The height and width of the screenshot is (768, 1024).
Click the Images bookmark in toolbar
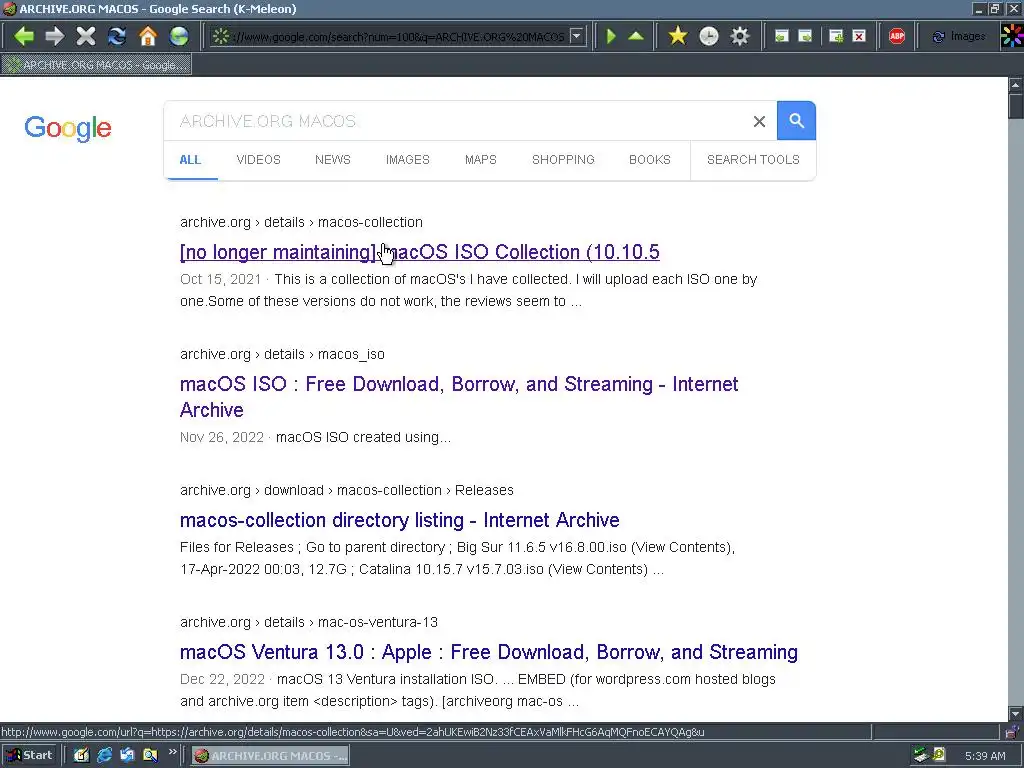click(959, 36)
